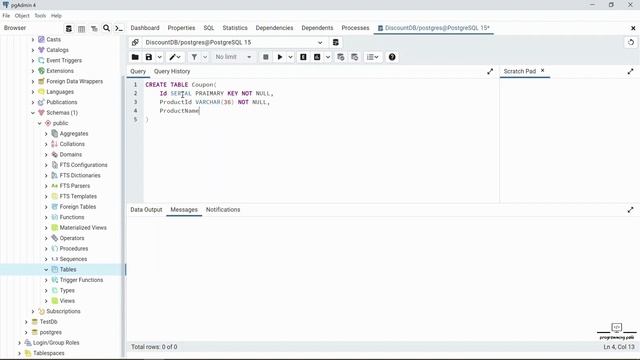Expand the Extensions tree node
Viewport: 640px width, 360px height.
33,71
